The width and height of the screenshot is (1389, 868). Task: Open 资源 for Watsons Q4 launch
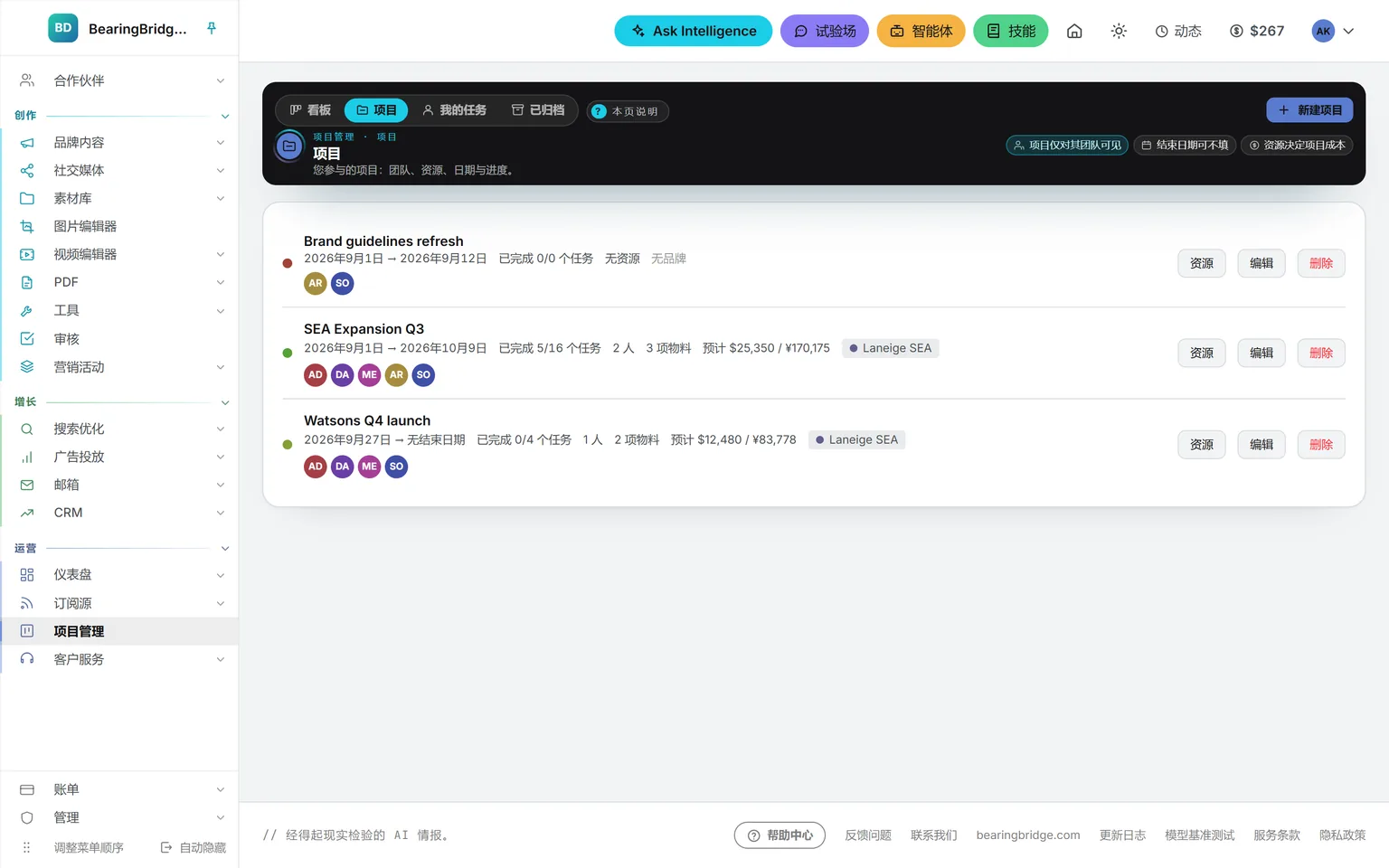(x=1202, y=445)
